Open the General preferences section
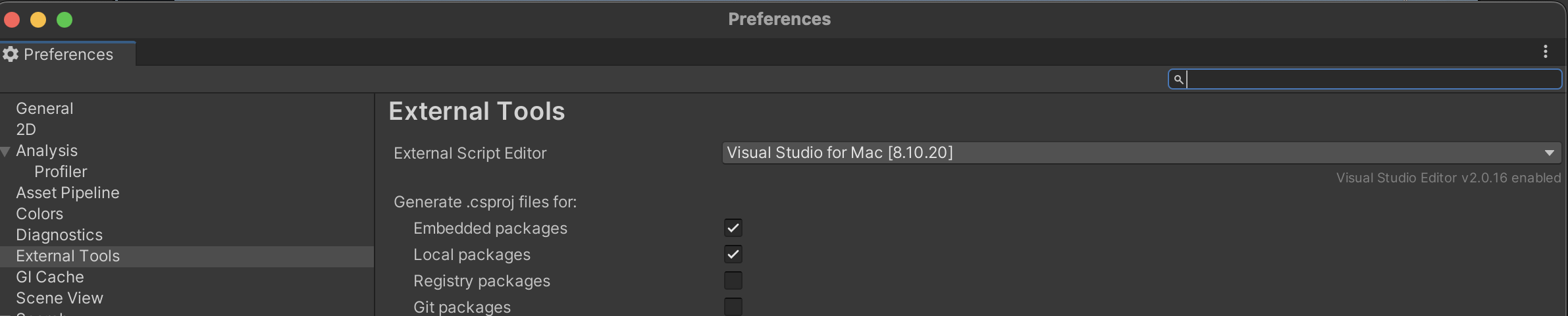The image size is (1568, 316). 45,109
